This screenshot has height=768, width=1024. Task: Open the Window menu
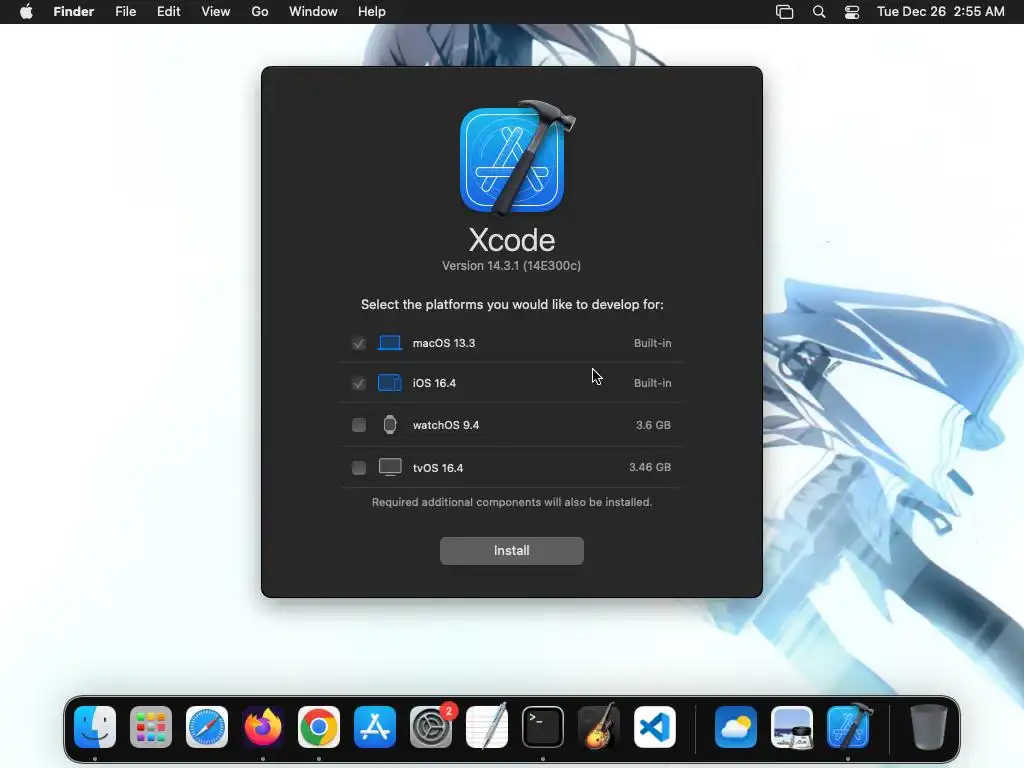(x=313, y=12)
